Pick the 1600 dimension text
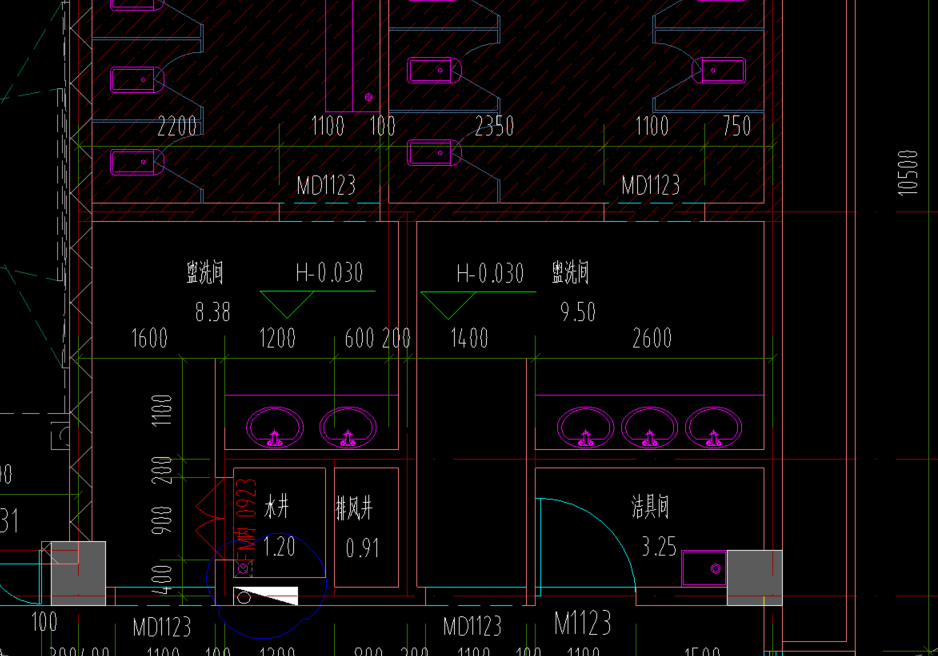This screenshot has width=938, height=656. [150, 338]
